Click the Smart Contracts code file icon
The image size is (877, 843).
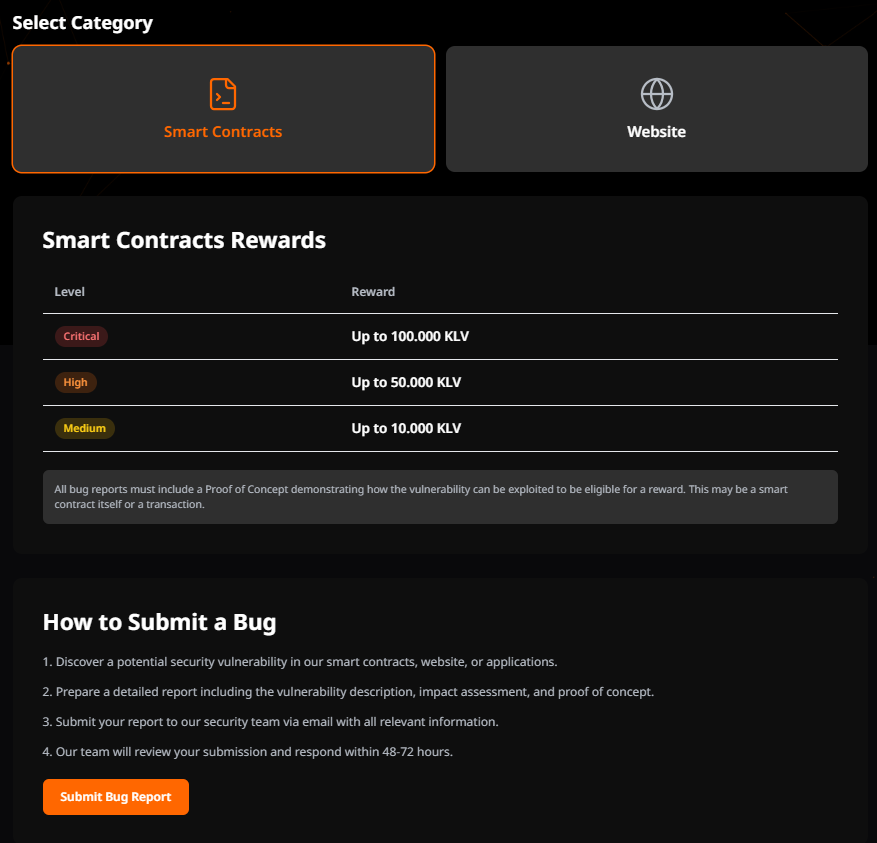[x=222, y=92]
